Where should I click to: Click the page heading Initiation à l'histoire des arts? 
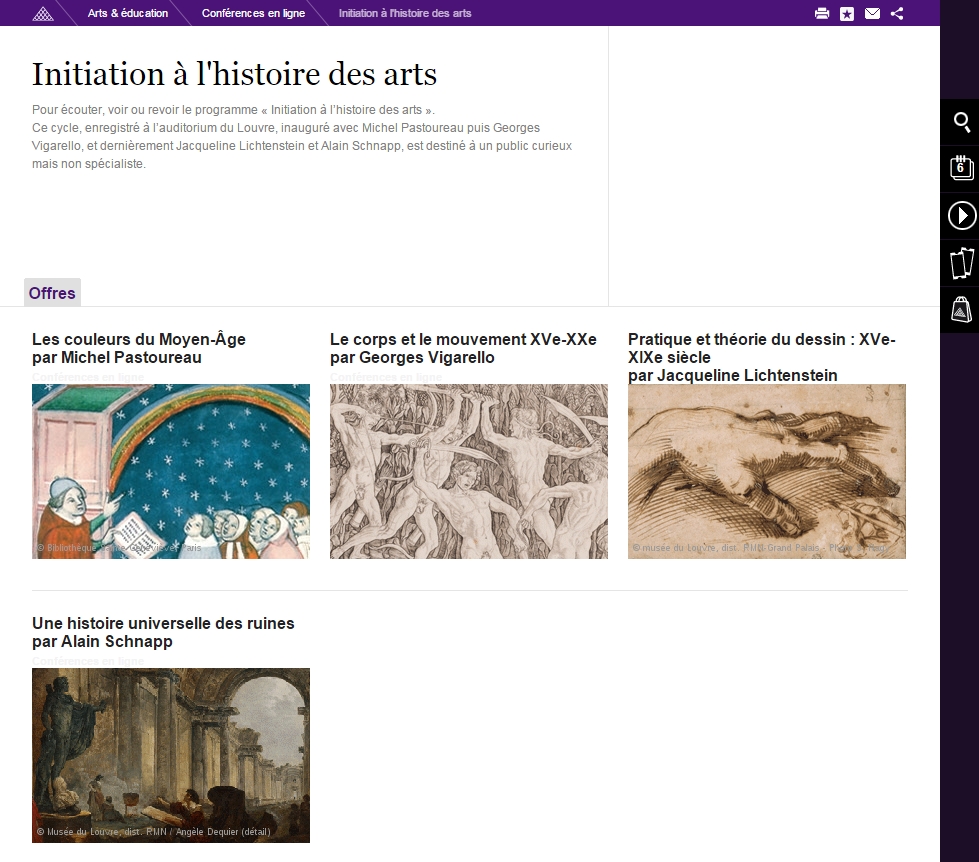tap(234, 74)
